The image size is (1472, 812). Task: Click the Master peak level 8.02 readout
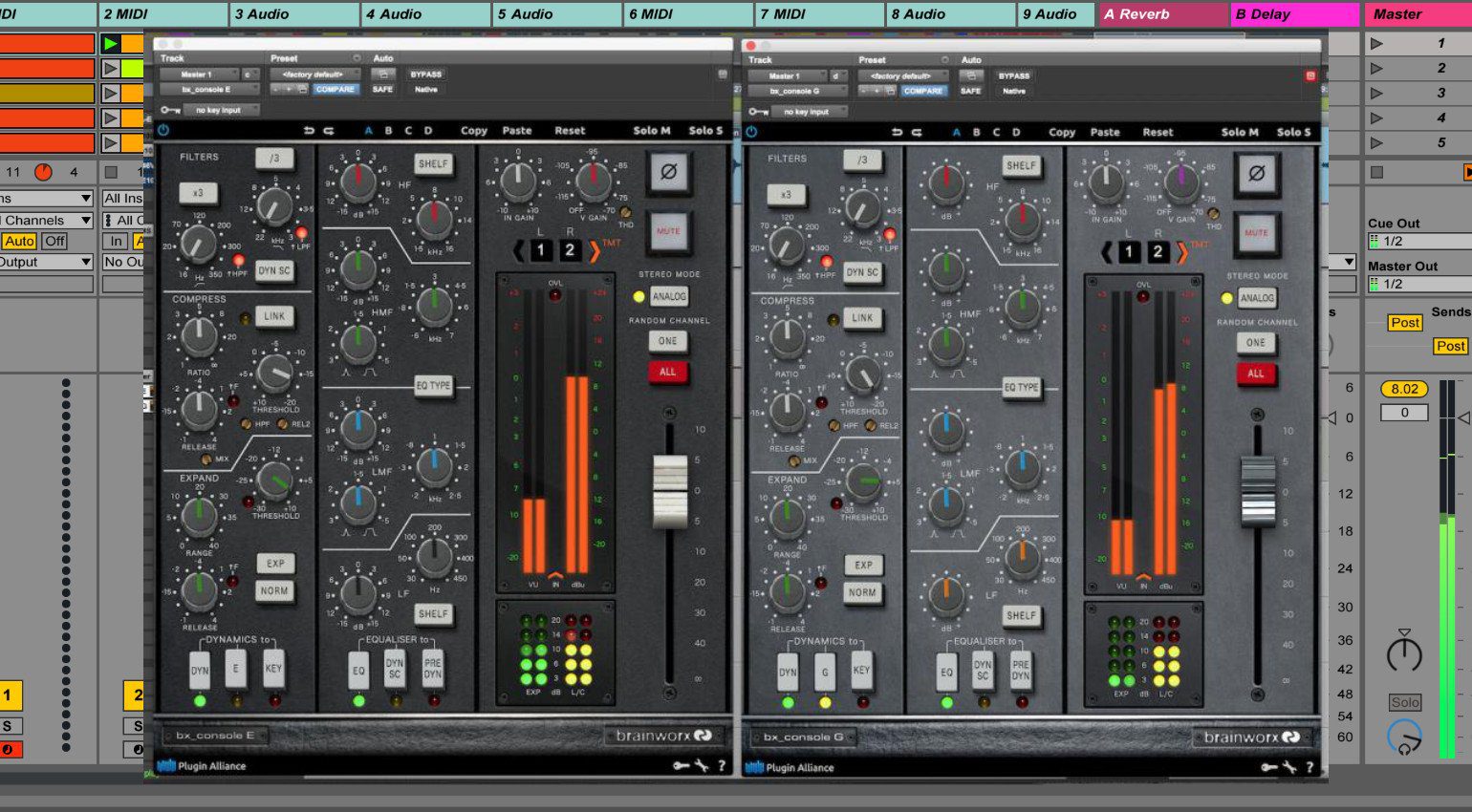(1404, 389)
